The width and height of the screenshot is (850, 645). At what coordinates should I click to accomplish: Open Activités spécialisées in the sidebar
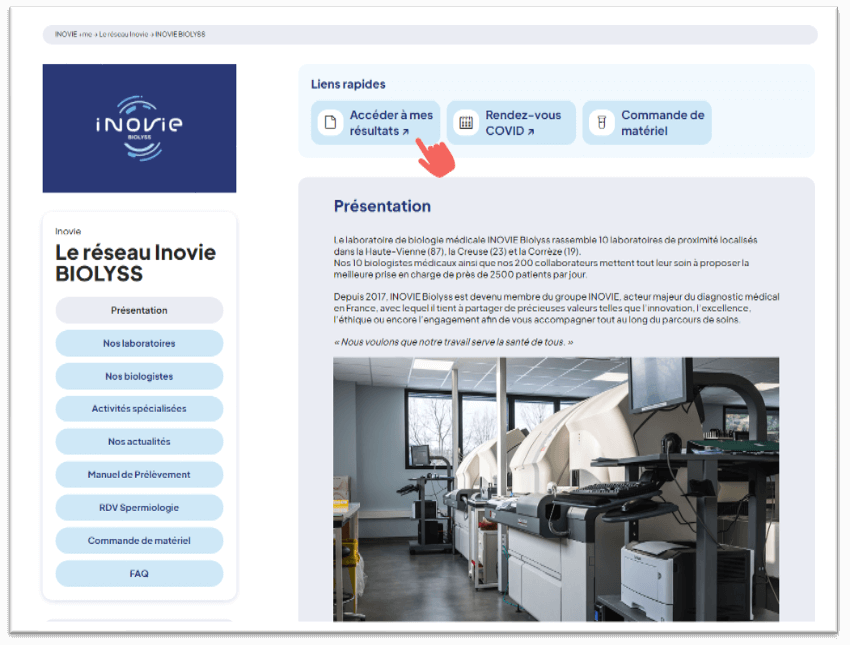pyautogui.click(x=139, y=409)
